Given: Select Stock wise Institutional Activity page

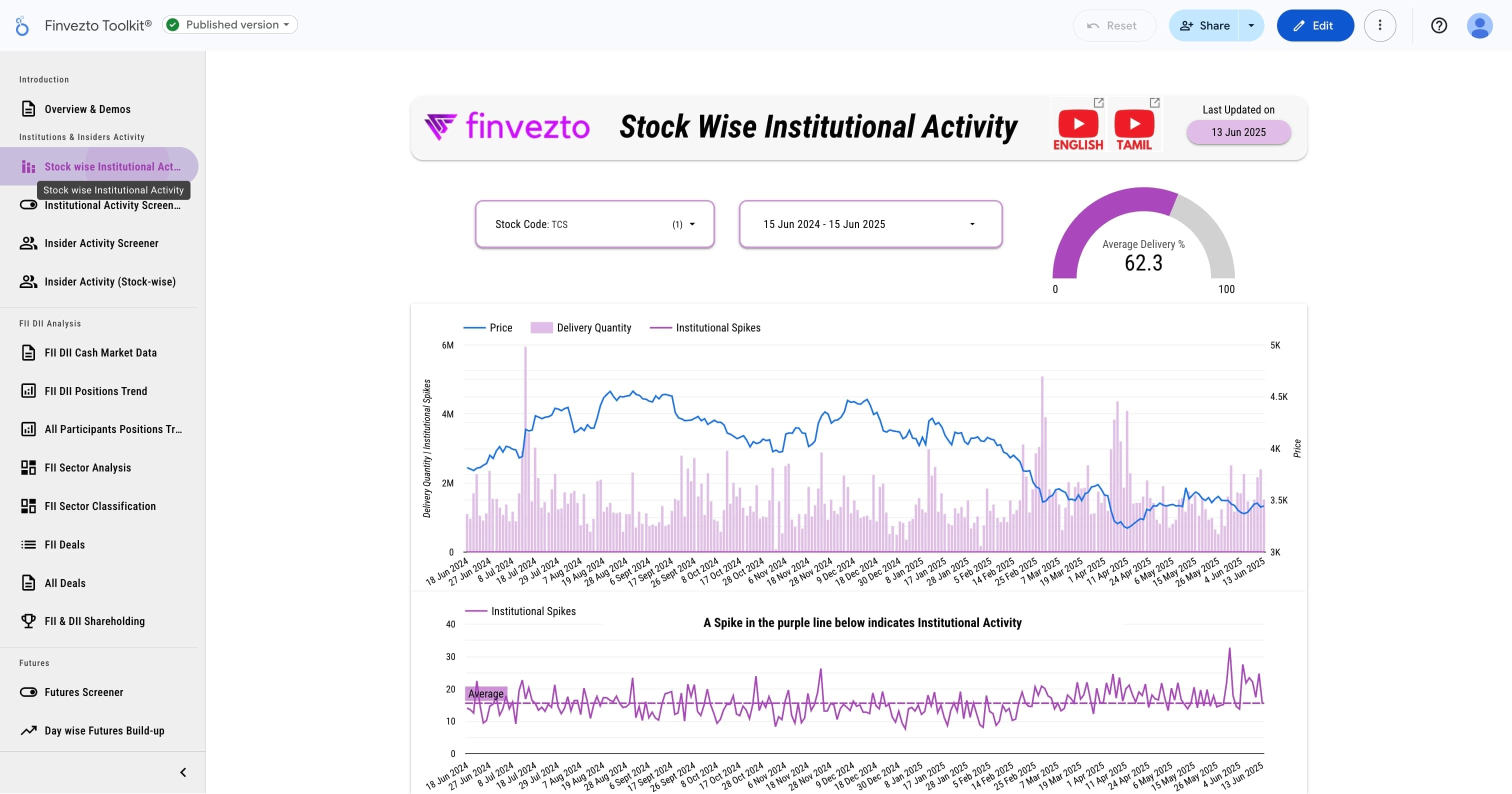Looking at the screenshot, I should pos(99,166).
